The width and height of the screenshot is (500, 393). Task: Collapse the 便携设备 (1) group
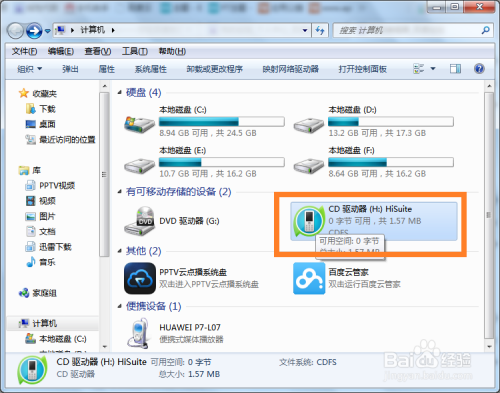point(120,306)
